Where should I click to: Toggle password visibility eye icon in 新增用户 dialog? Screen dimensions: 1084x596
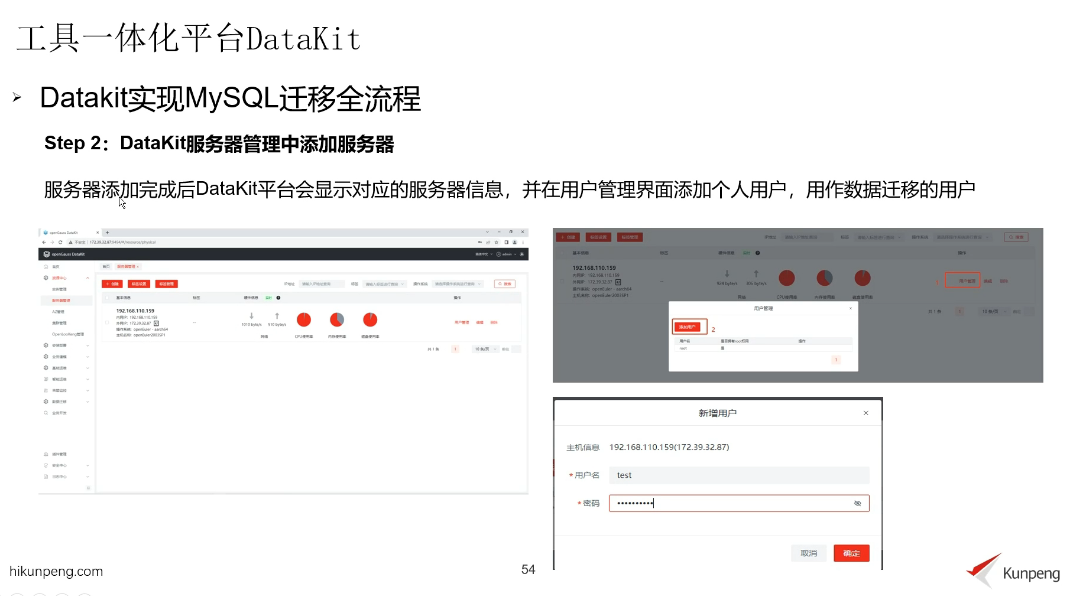[x=857, y=503]
